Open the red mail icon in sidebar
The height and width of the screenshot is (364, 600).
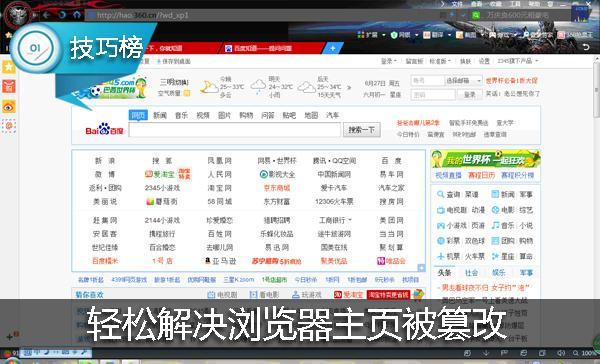point(8,87)
